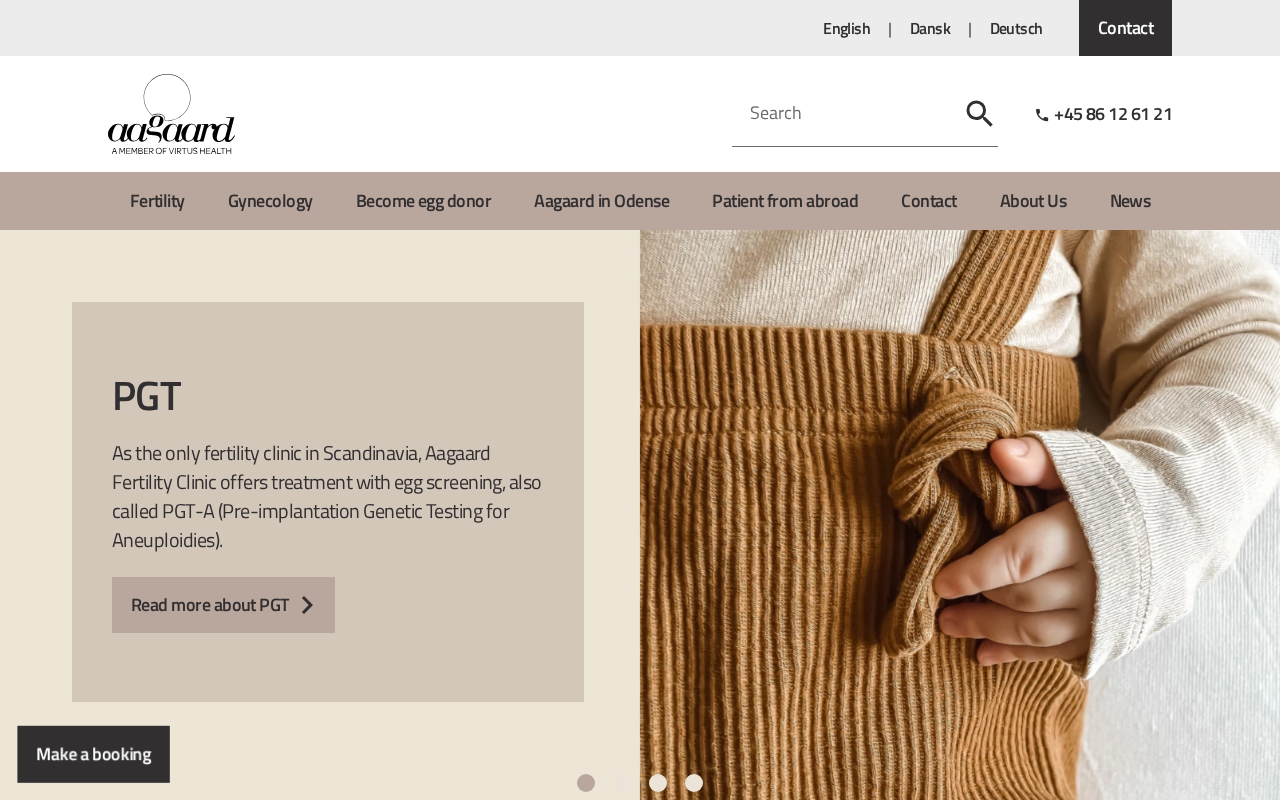The height and width of the screenshot is (800, 1280).
Task: Switch language to Dansk
Action: [x=930, y=28]
